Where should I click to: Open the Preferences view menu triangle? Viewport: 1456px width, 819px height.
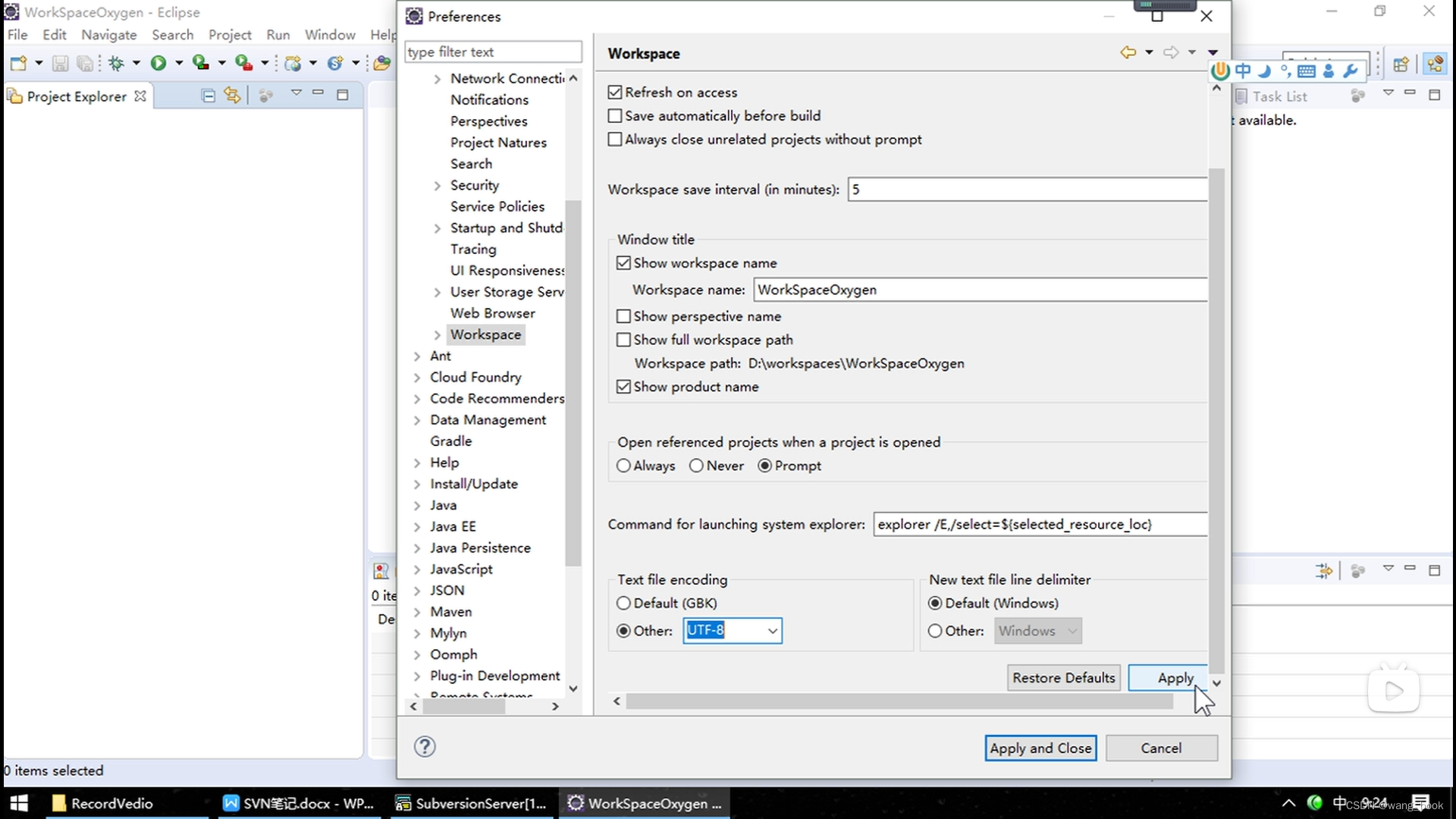[1213, 52]
